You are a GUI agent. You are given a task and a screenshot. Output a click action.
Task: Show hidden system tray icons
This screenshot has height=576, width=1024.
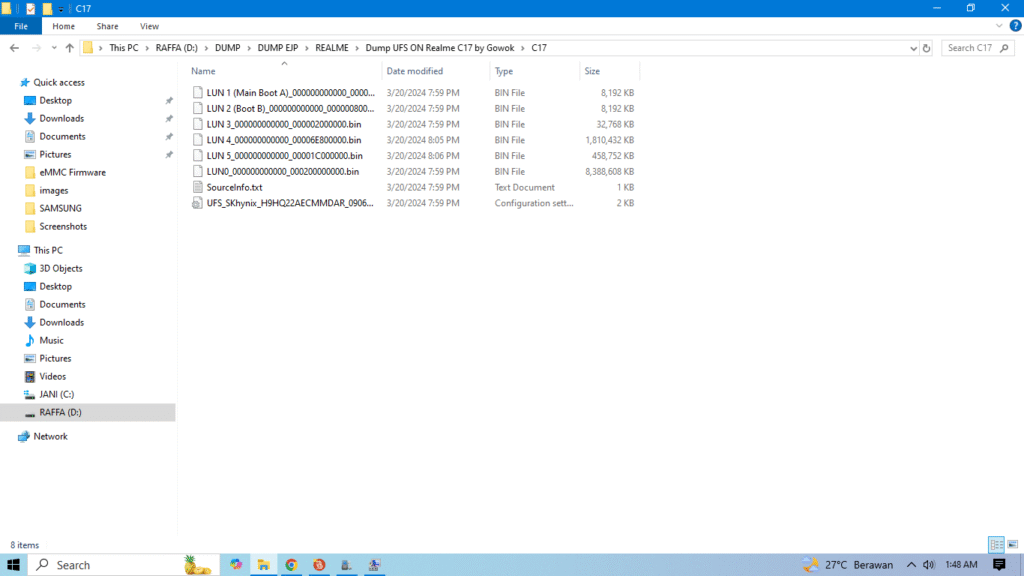click(911, 565)
